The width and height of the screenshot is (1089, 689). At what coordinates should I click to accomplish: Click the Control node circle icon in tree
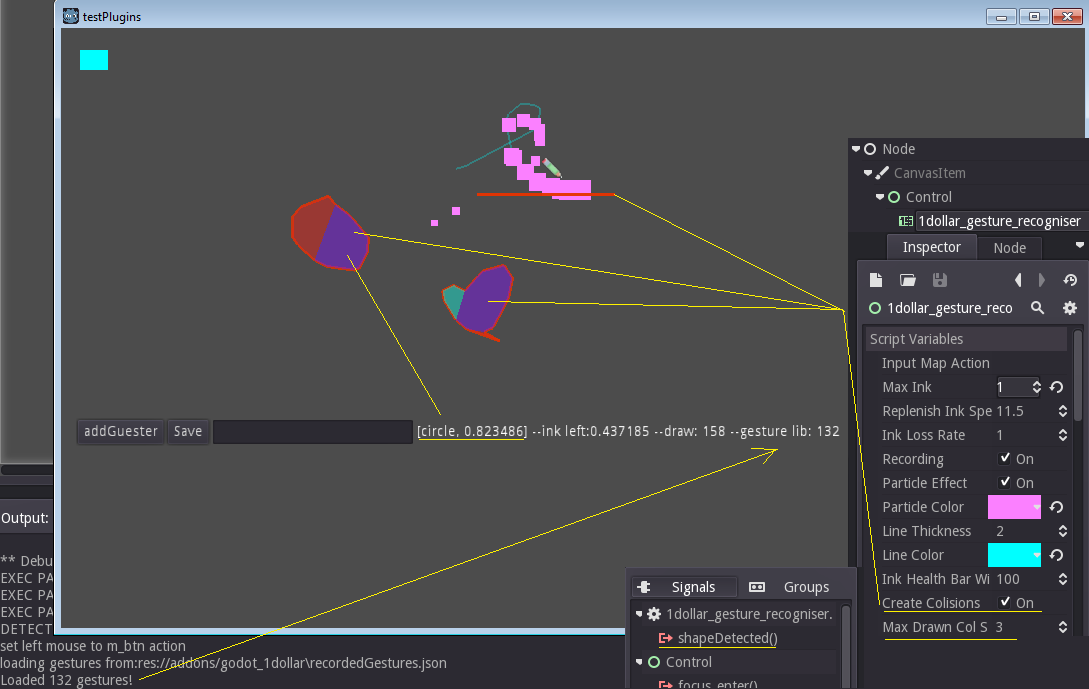tap(894, 197)
